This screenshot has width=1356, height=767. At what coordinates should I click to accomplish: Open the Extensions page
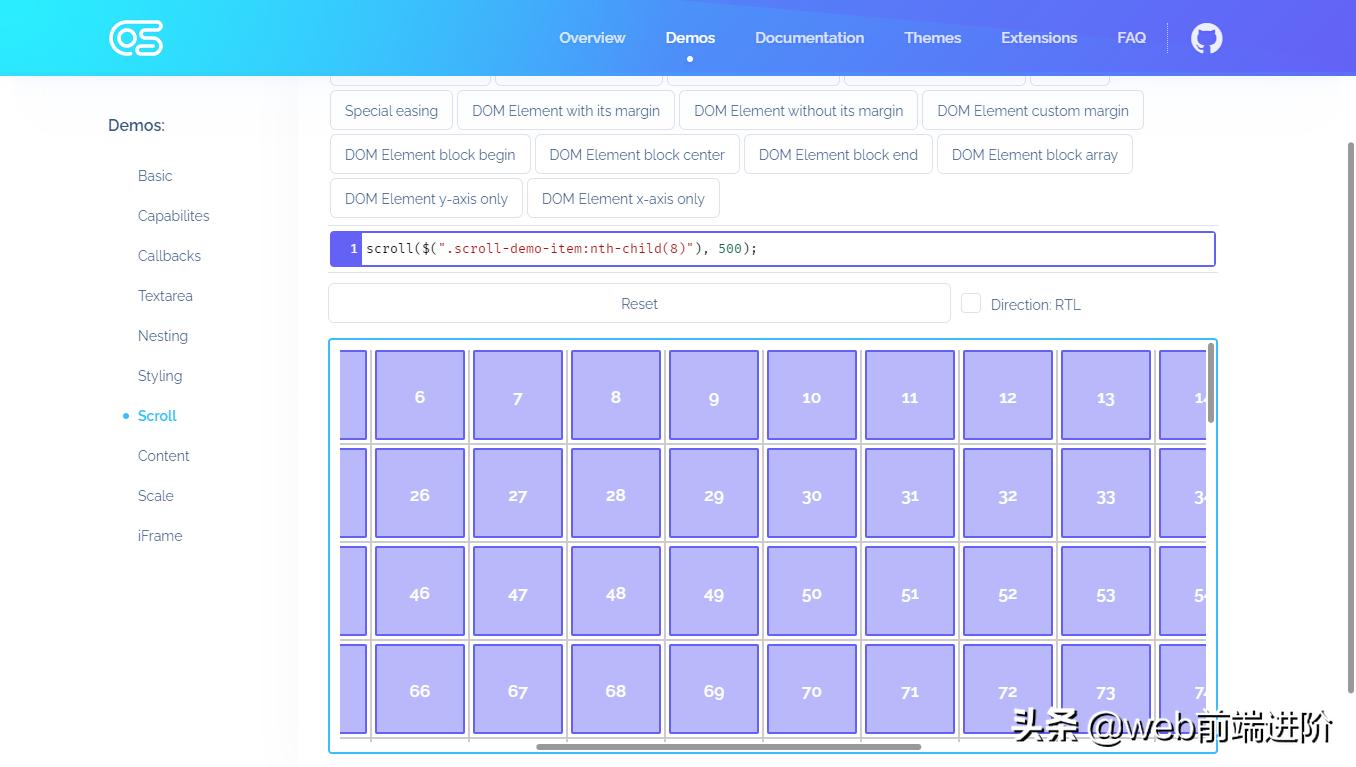click(x=1038, y=38)
